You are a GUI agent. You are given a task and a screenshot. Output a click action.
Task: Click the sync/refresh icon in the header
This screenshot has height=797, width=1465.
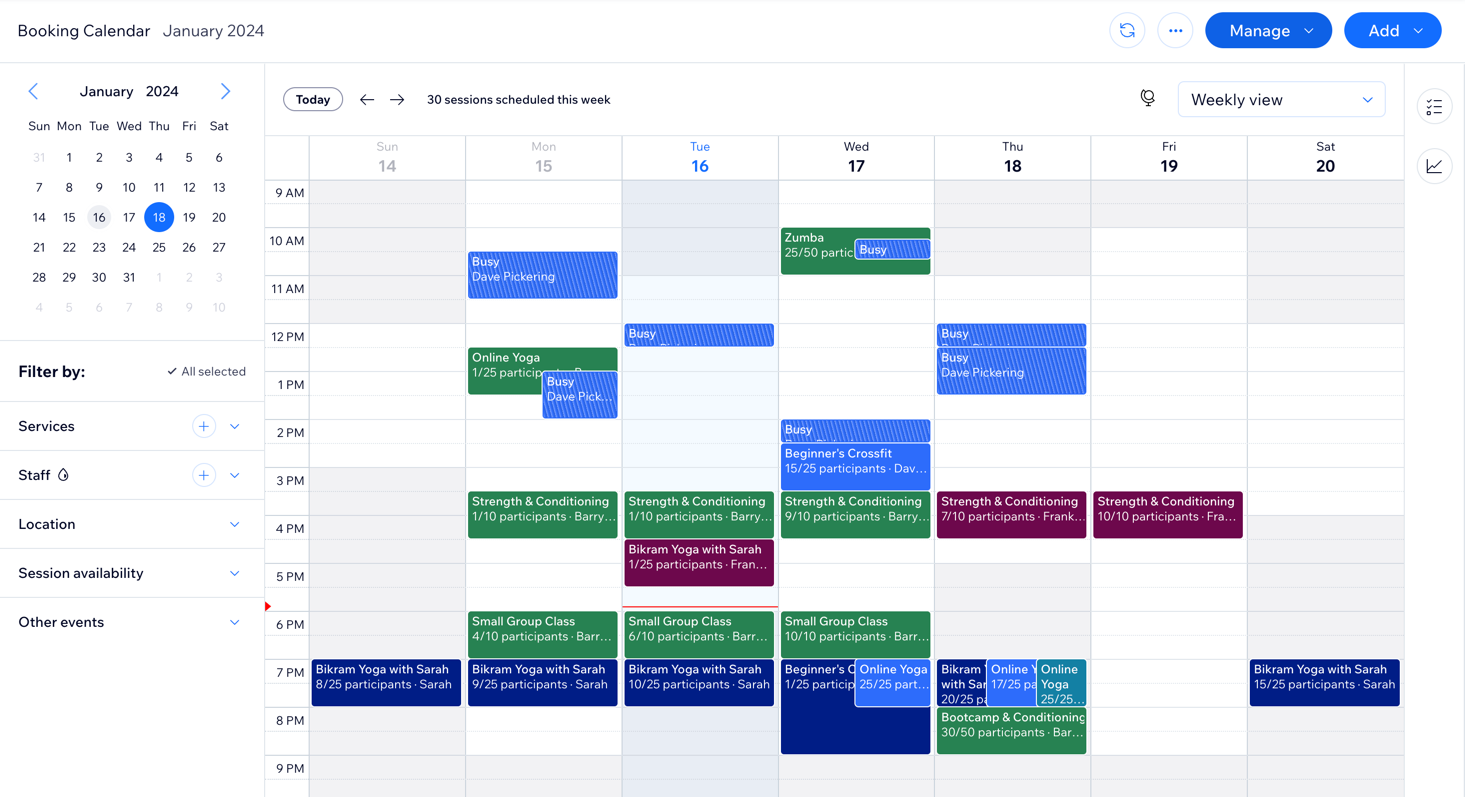1127,30
